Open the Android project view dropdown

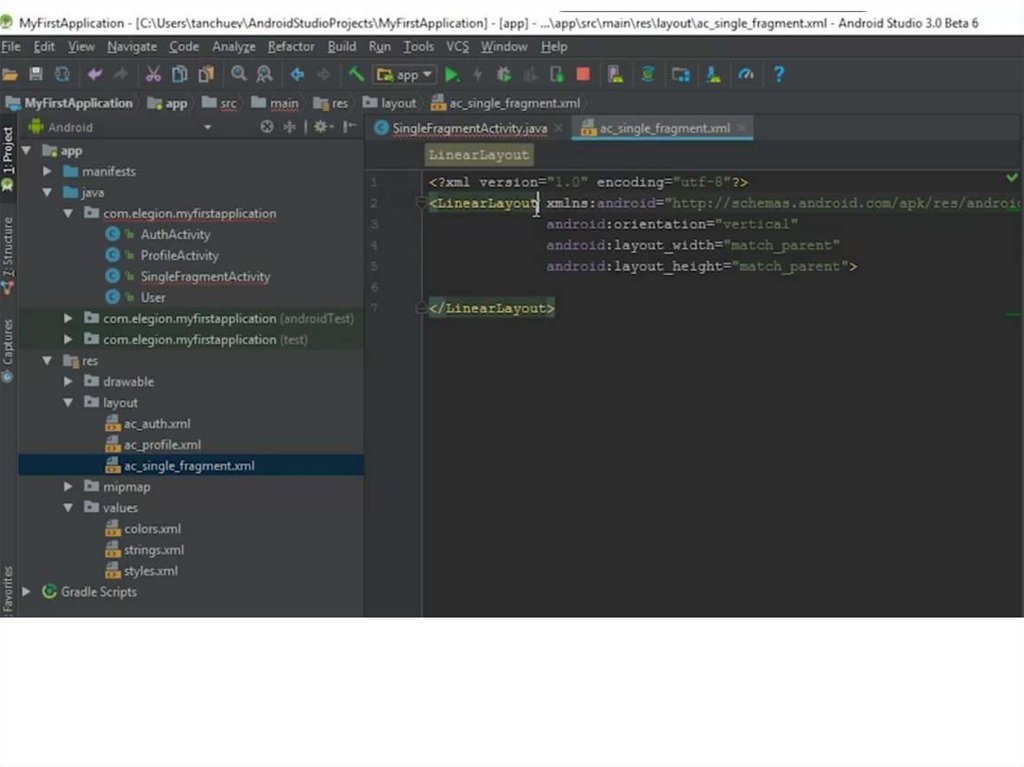click(208, 128)
